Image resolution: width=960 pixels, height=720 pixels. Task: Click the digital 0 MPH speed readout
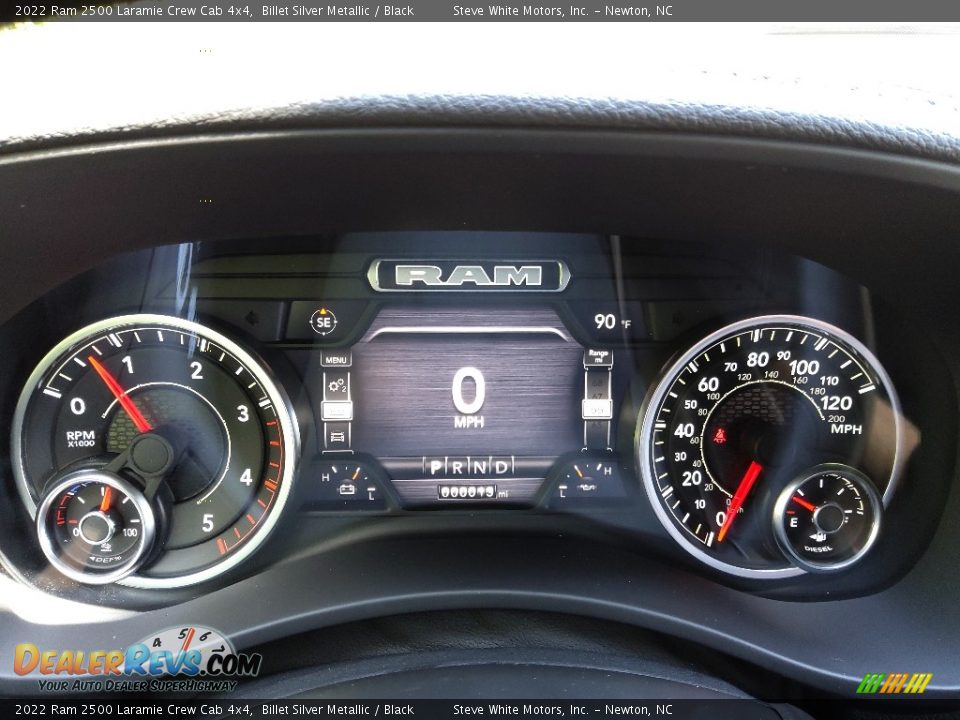[469, 397]
